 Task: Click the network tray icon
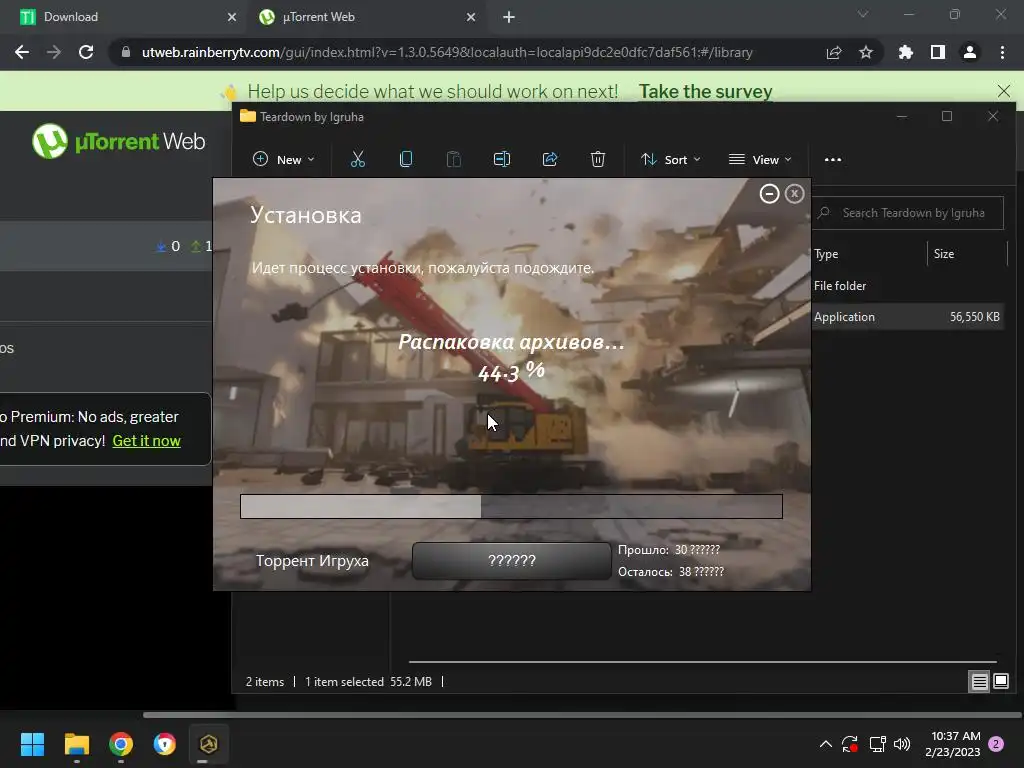pos(877,744)
